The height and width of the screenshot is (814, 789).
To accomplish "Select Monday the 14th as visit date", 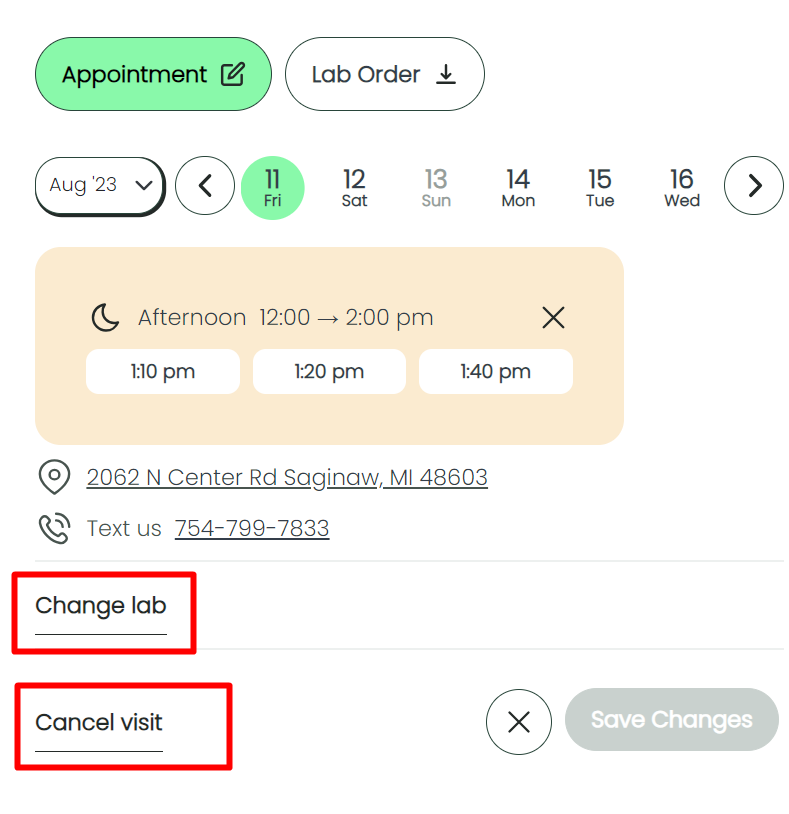I will point(518,187).
